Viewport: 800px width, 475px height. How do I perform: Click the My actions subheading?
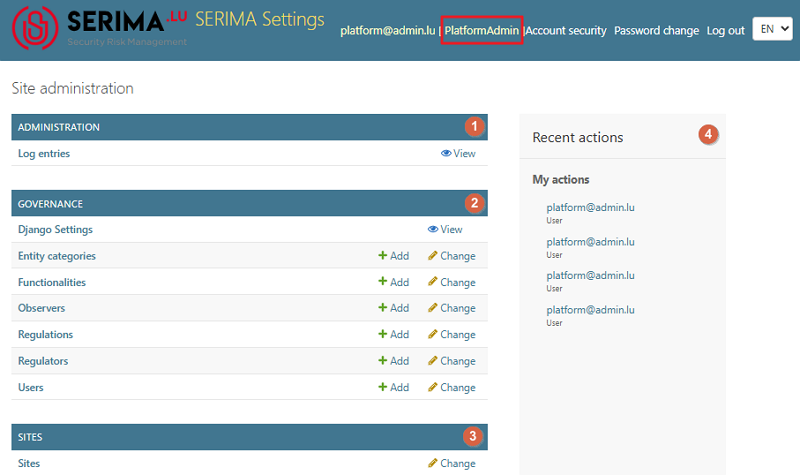[561, 180]
